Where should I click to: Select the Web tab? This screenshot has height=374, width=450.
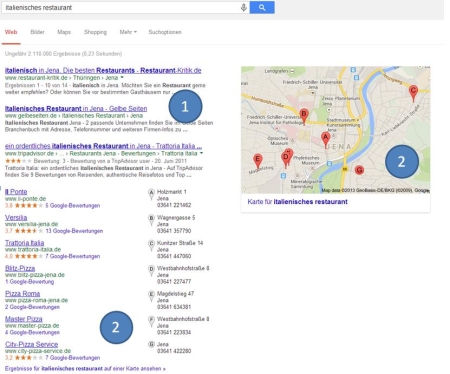click(11, 32)
